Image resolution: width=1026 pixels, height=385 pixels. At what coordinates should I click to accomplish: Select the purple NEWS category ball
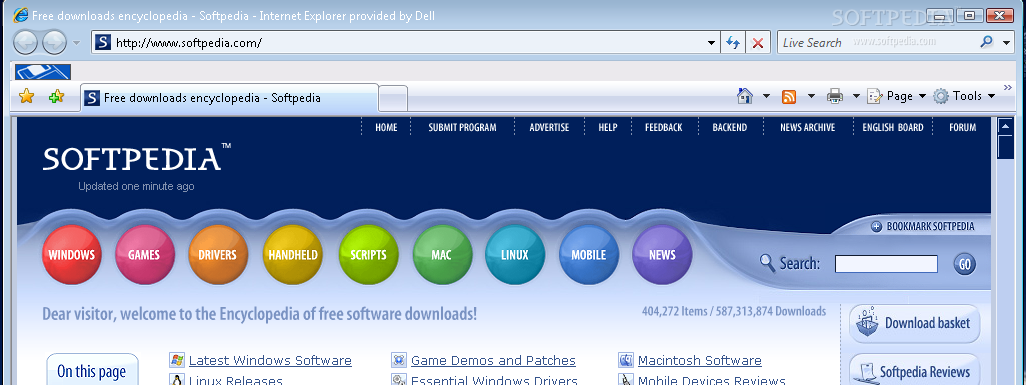pyautogui.click(x=662, y=255)
